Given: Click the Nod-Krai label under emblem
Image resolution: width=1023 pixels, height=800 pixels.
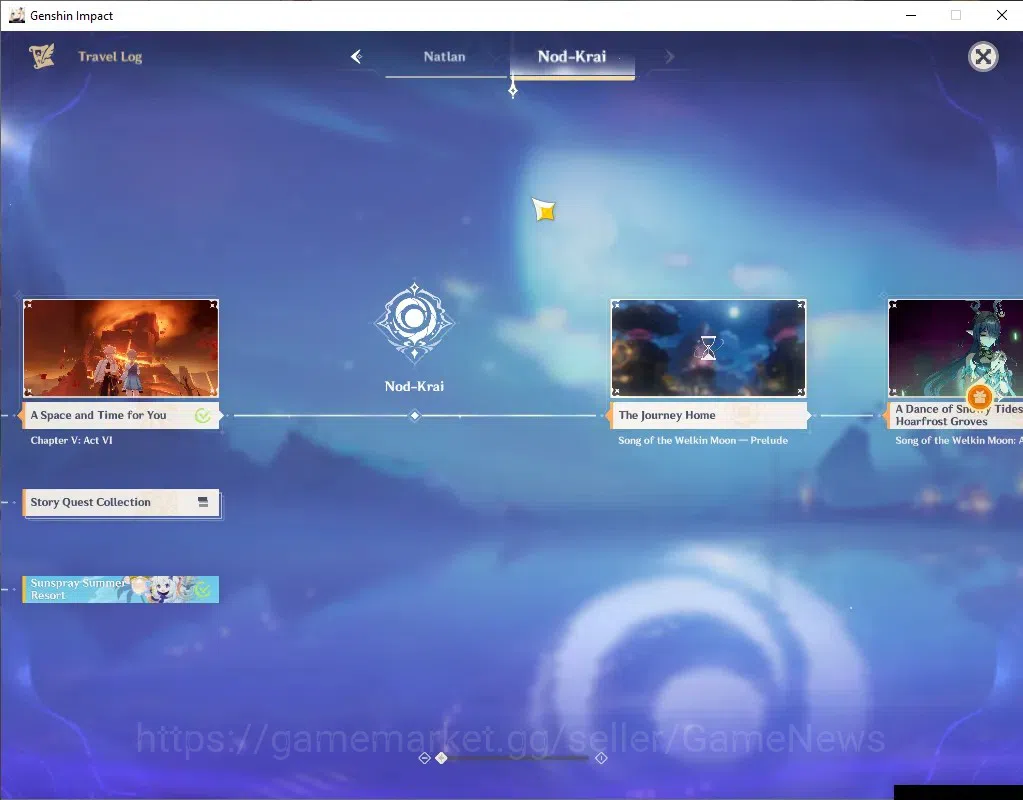Looking at the screenshot, I should click(414, 386).
